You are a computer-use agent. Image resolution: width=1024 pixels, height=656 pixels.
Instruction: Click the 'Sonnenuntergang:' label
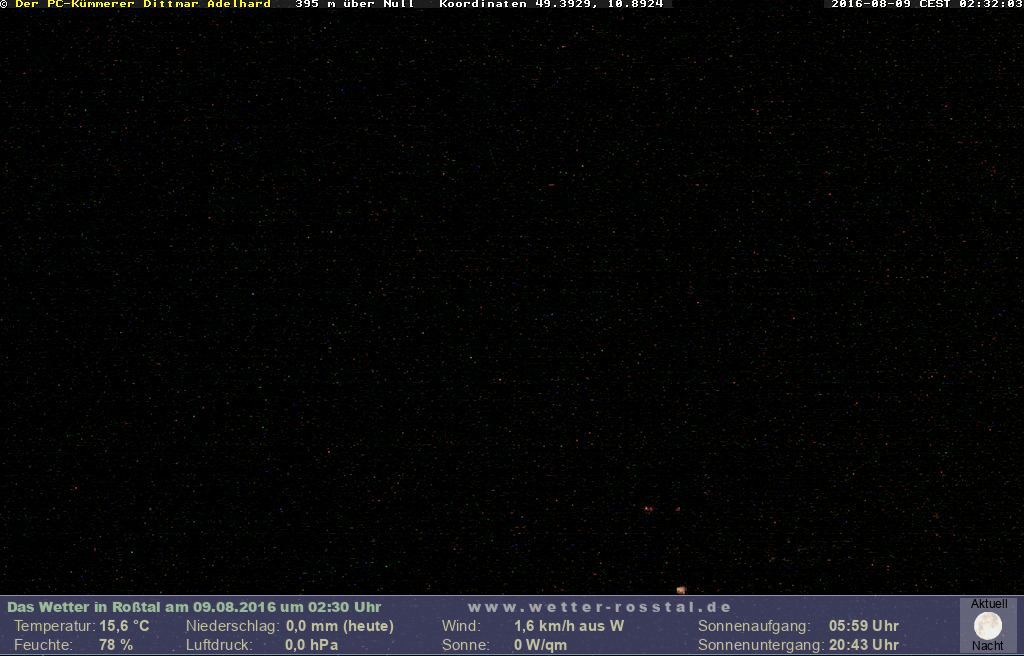(761, 645)
